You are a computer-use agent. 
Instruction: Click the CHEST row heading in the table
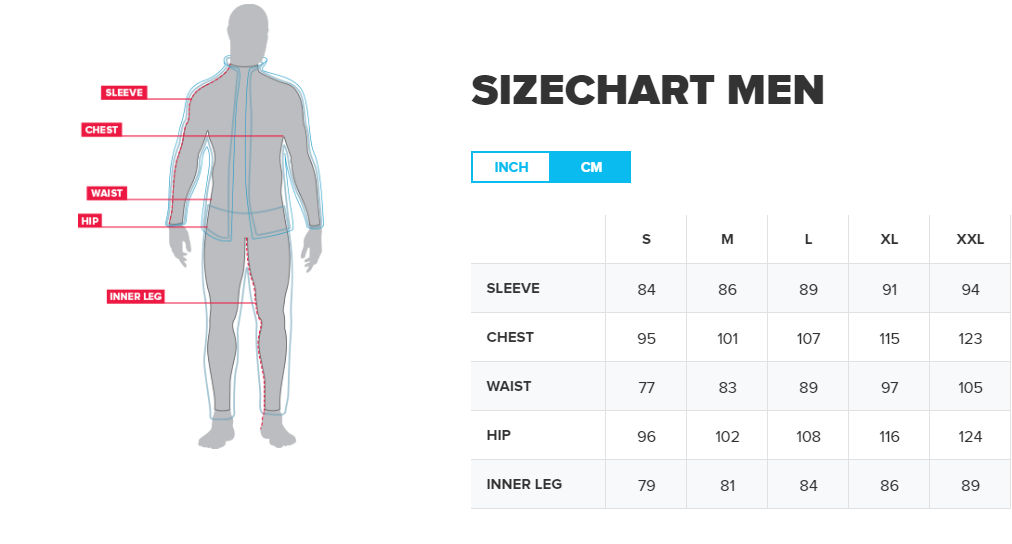point(510,337)
